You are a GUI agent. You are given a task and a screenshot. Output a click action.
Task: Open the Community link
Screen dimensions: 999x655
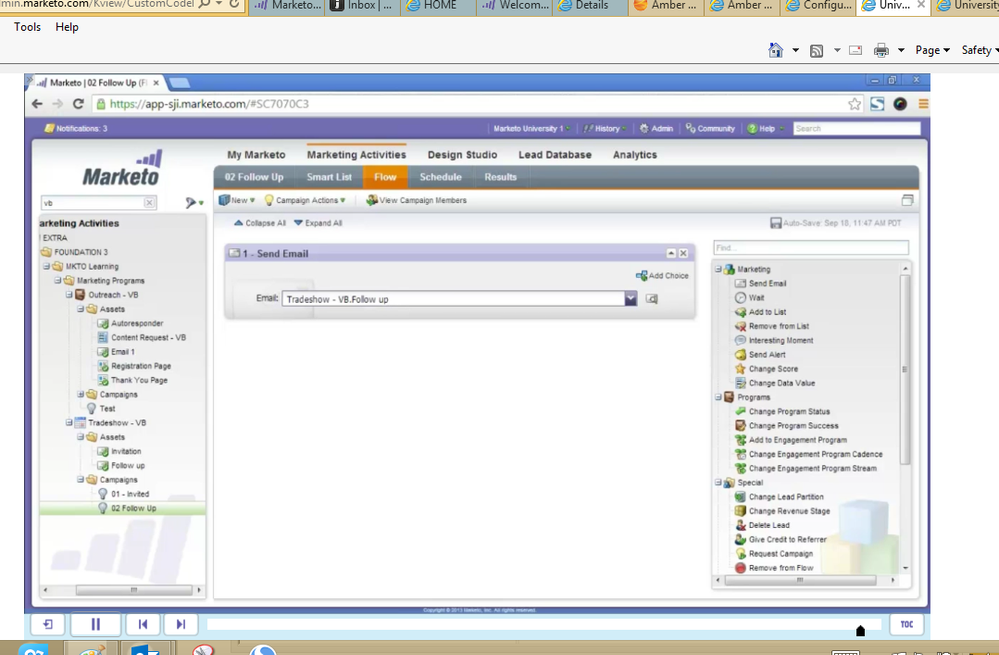point(710,129)
